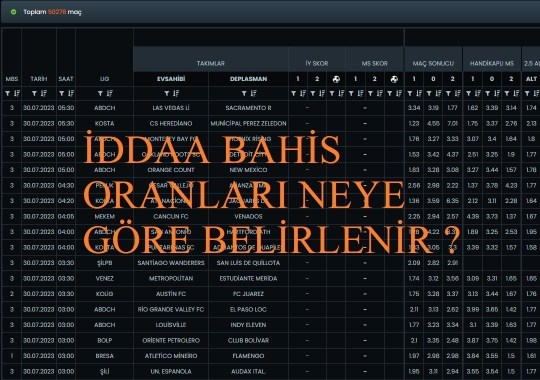This screenshot has width=540, height=380.
Task: Select the Atletico Mineiro vs Flamengo row
Action: coord(270,356)
